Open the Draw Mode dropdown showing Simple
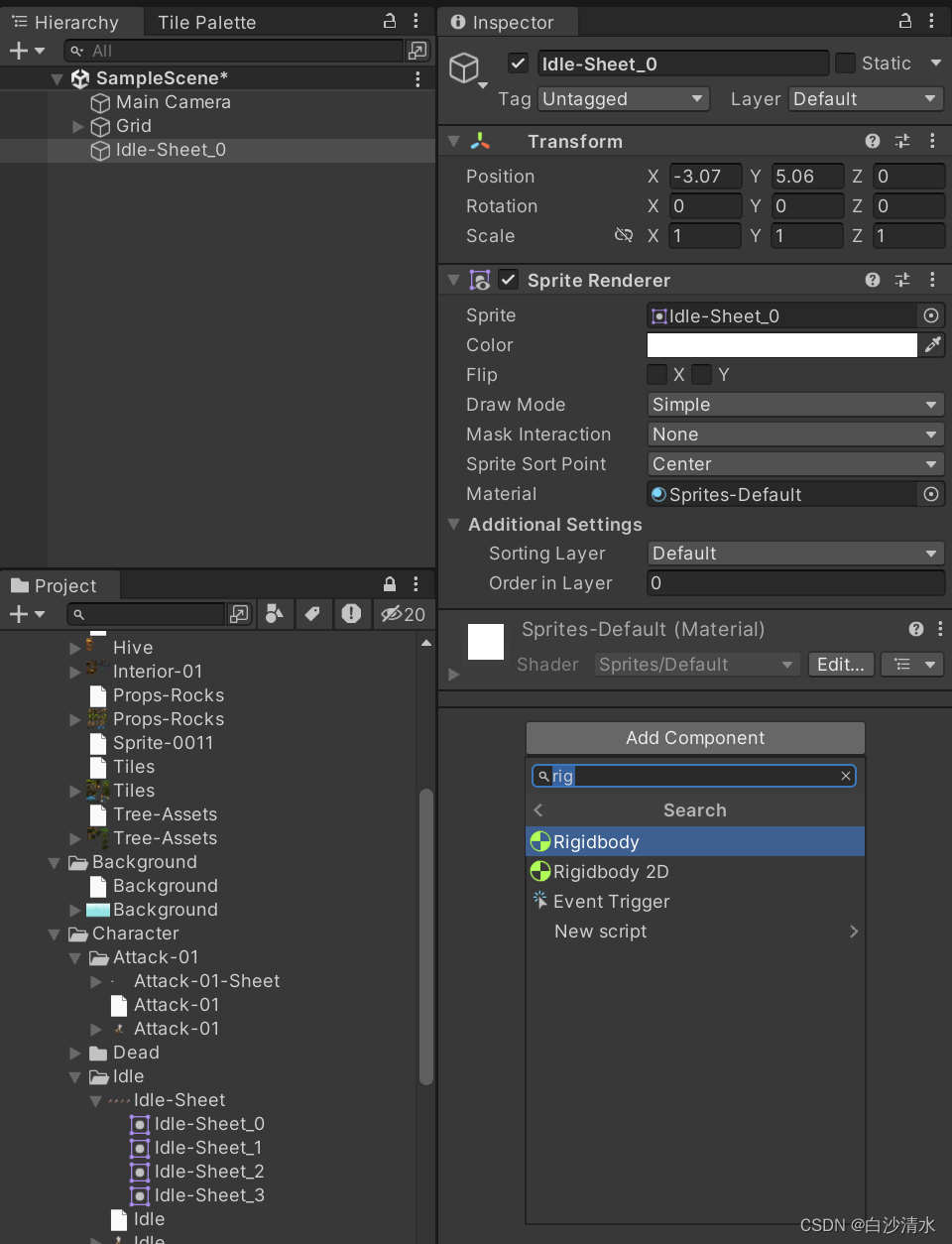 [x=794, y=405]
